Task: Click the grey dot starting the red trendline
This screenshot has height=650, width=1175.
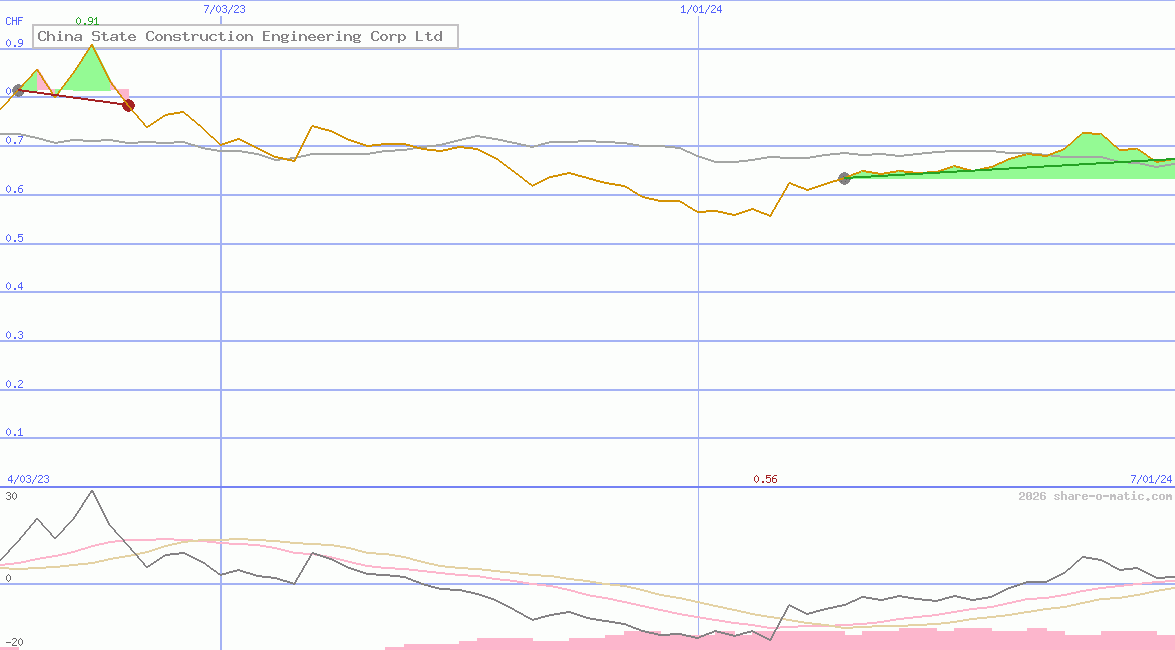Action: click(x=17, y=91)
